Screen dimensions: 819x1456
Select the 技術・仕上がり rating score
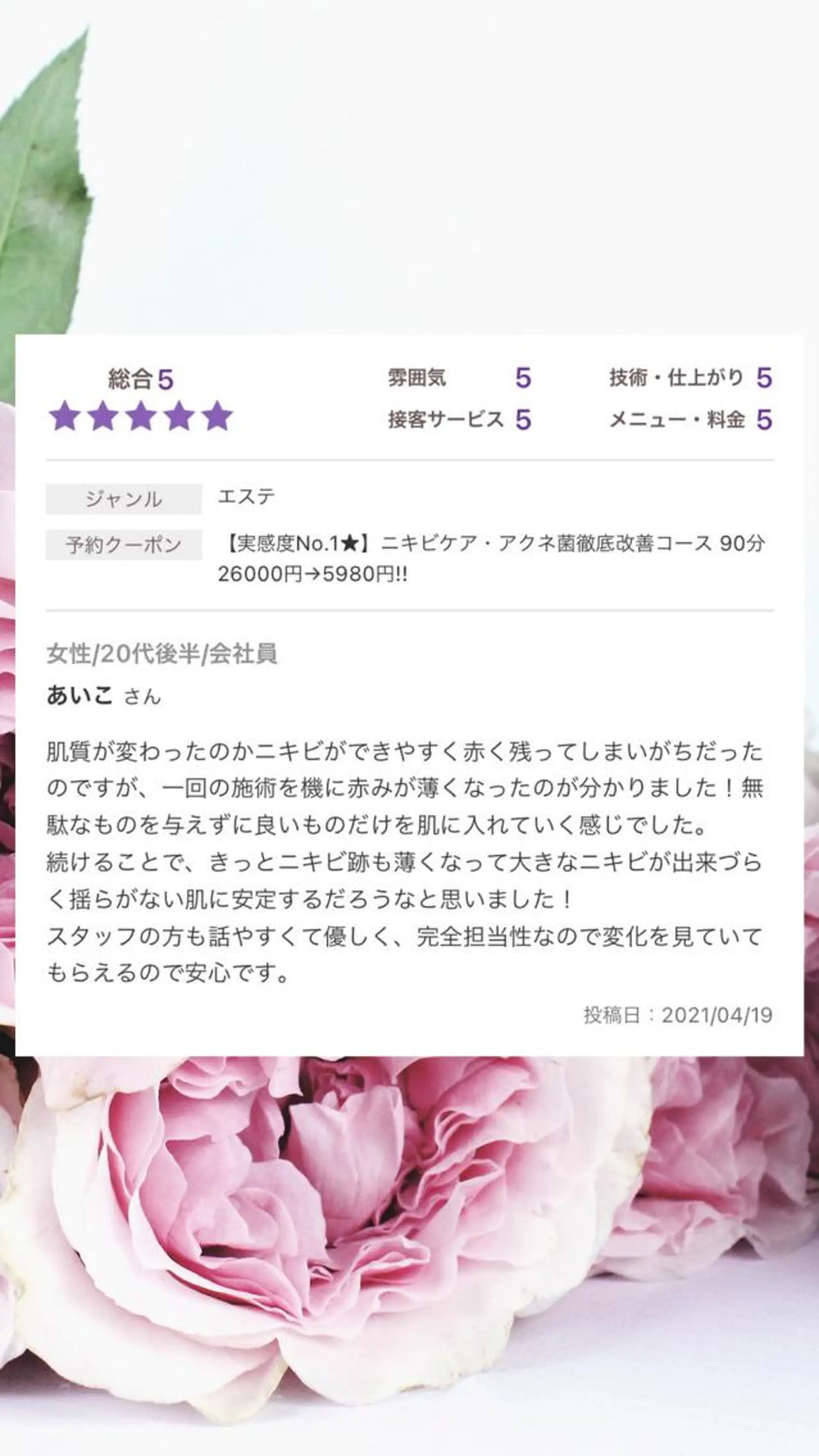click(x=764, y=378)
